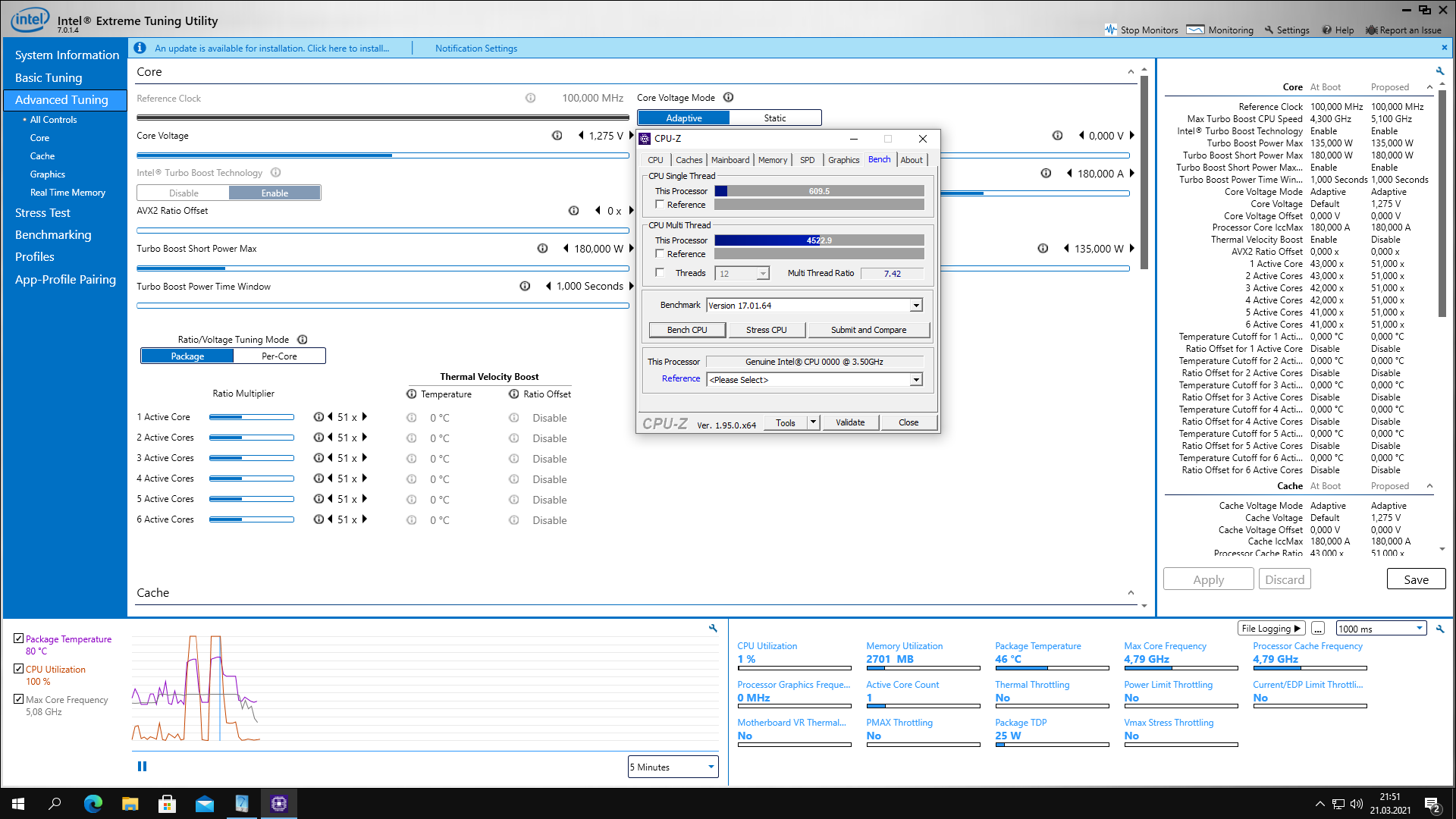Click Report an Issue bug icon
The image size is (1456, 819).
(x=1371, y=30)
